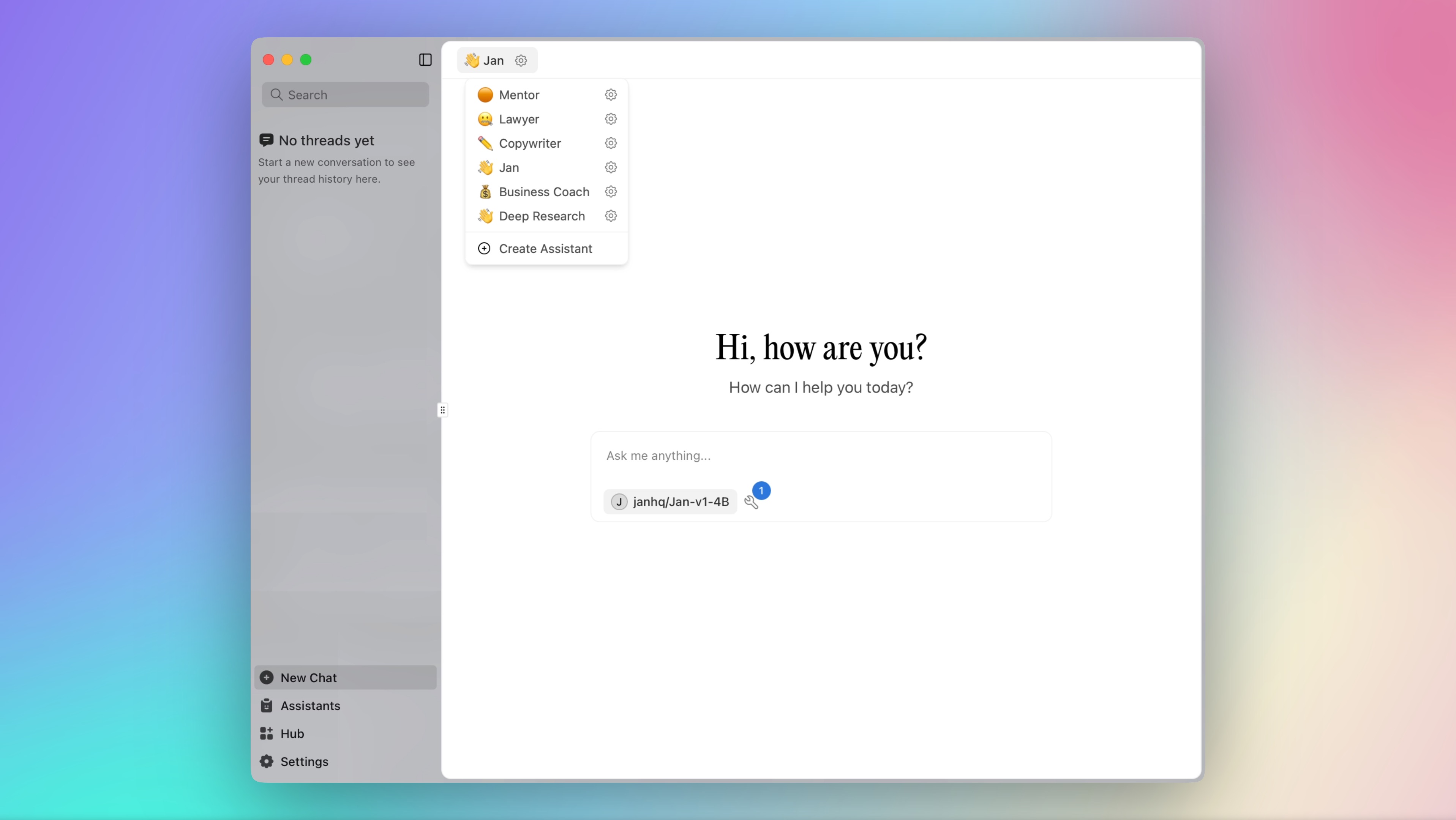Viewport: 1456px width, 820px height.
Task: Open settings for the Lawyer assistant
Action: (x=610, y=119)
